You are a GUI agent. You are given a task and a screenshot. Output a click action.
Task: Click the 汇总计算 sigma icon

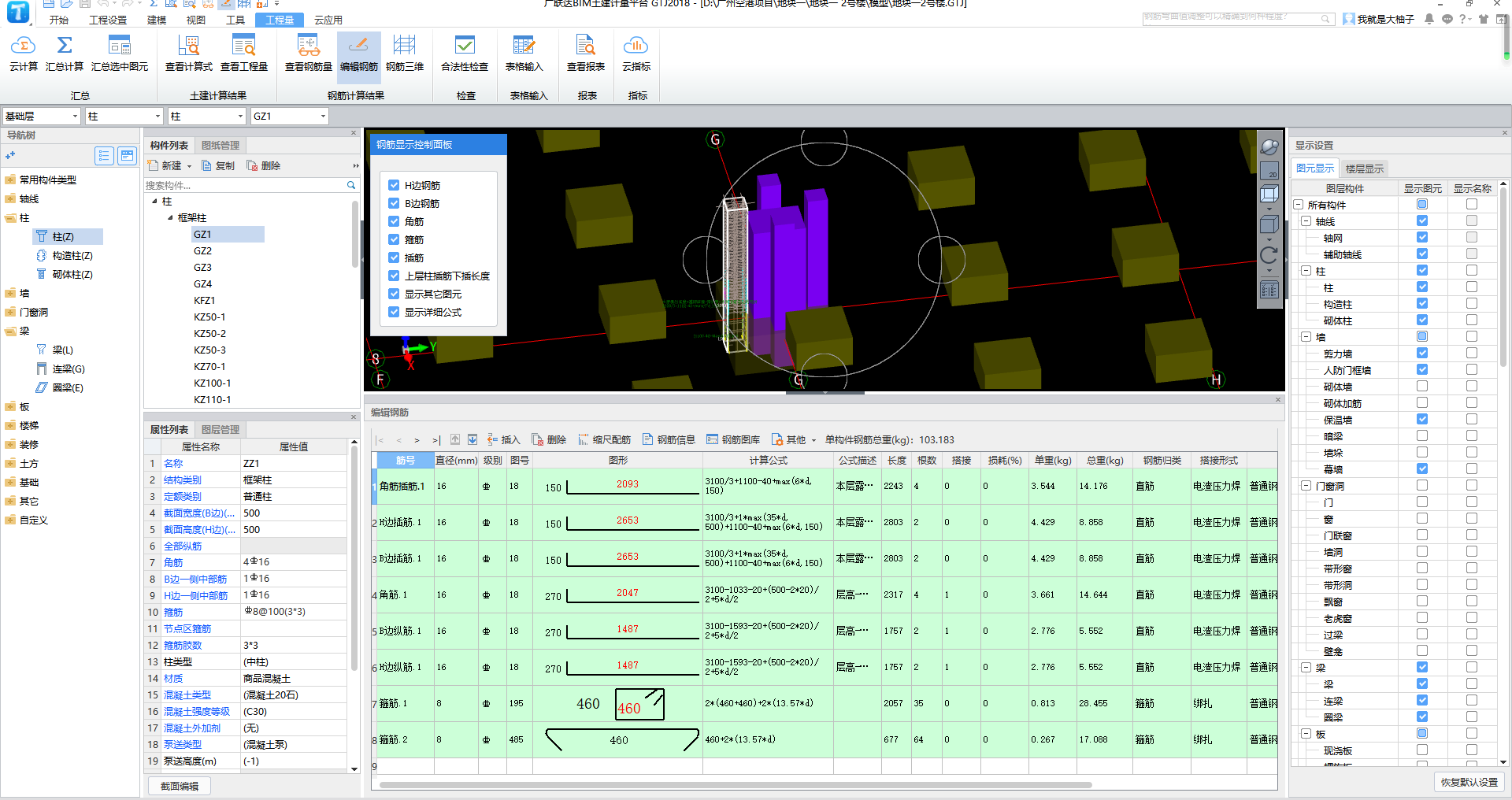[x=65, y=45]
